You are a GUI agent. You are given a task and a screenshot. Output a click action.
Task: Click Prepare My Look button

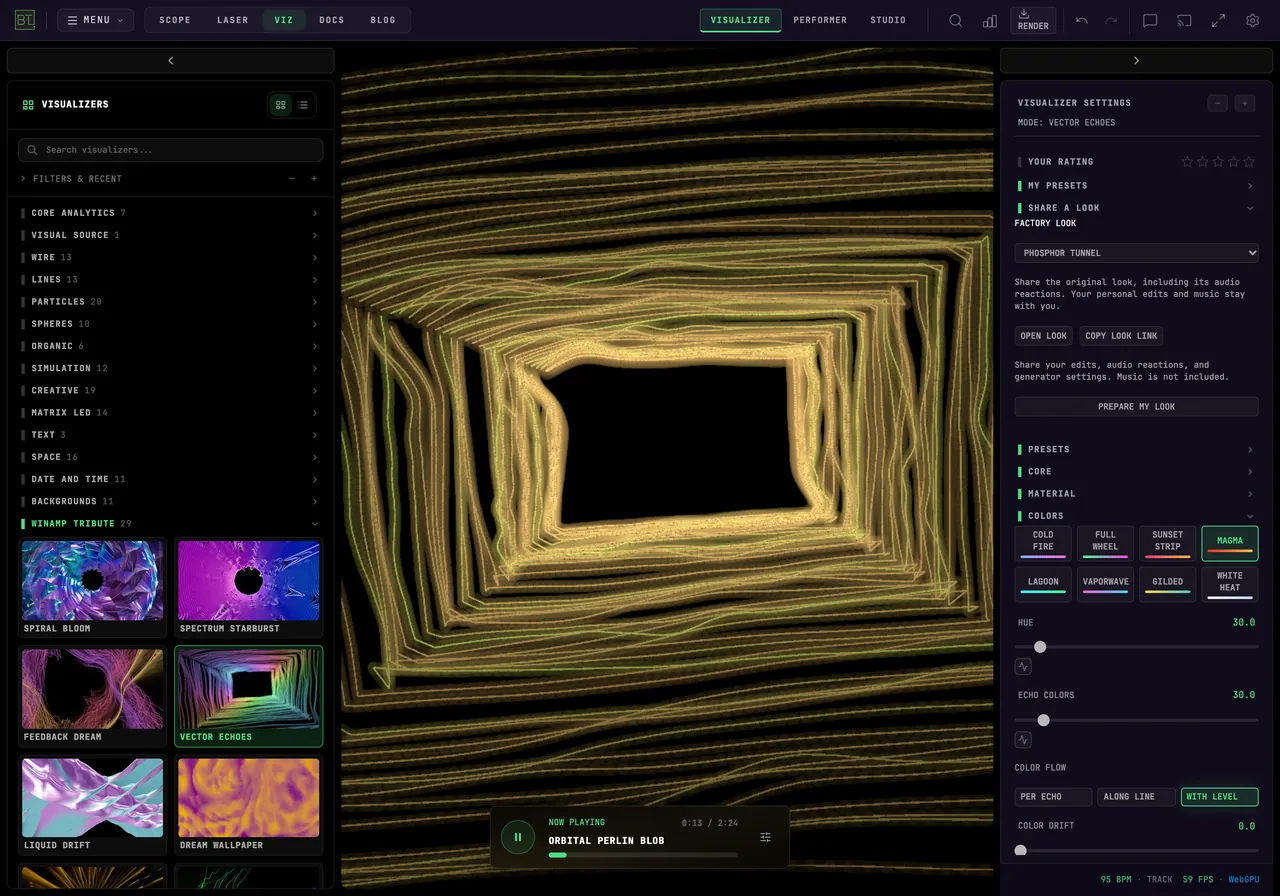coord(1136,407)
